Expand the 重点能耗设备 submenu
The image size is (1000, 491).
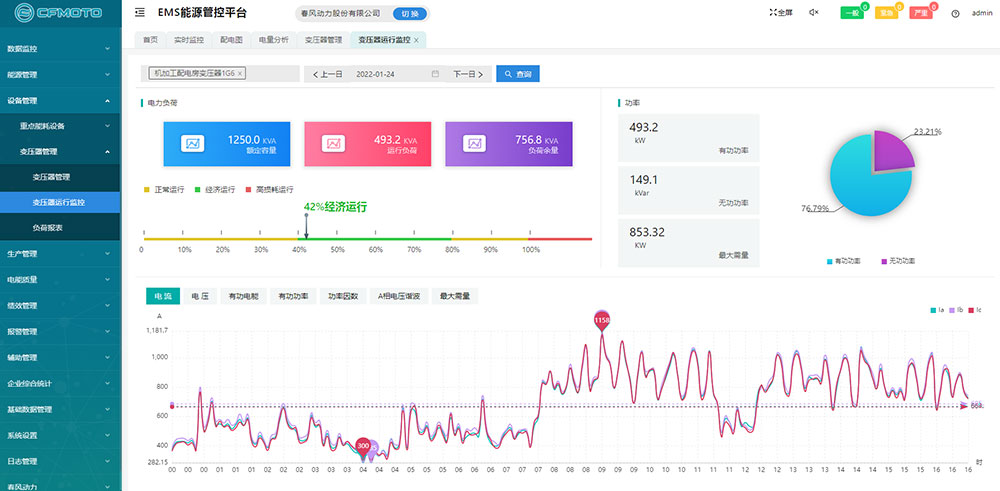tap(60, 126)
